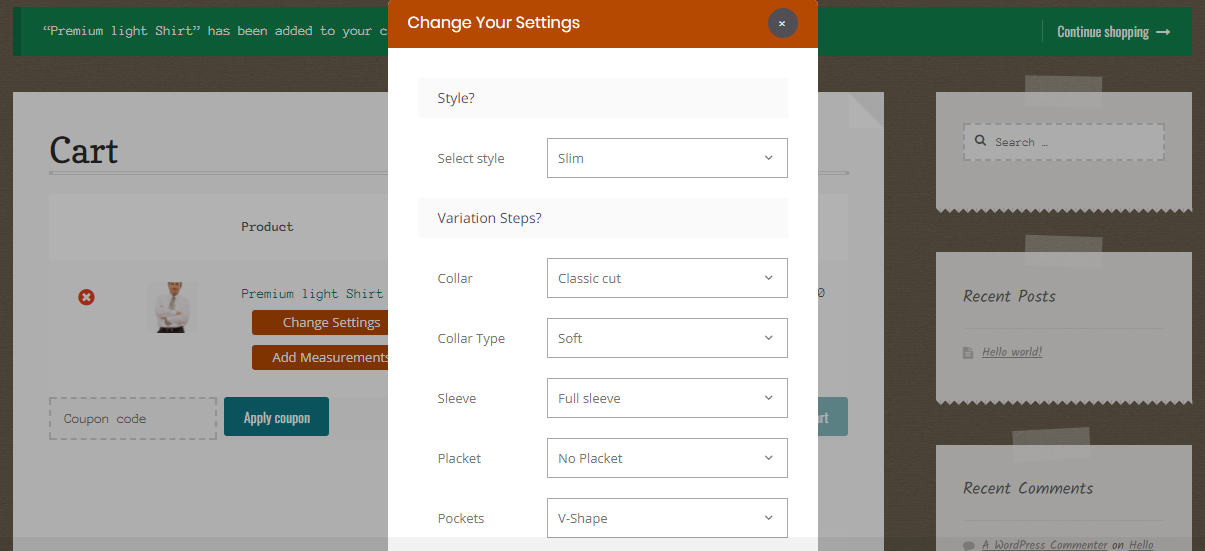The height and width of the screenshot is (551, 1205).
Task: Open the Placket dropdown
Action: 667,458
